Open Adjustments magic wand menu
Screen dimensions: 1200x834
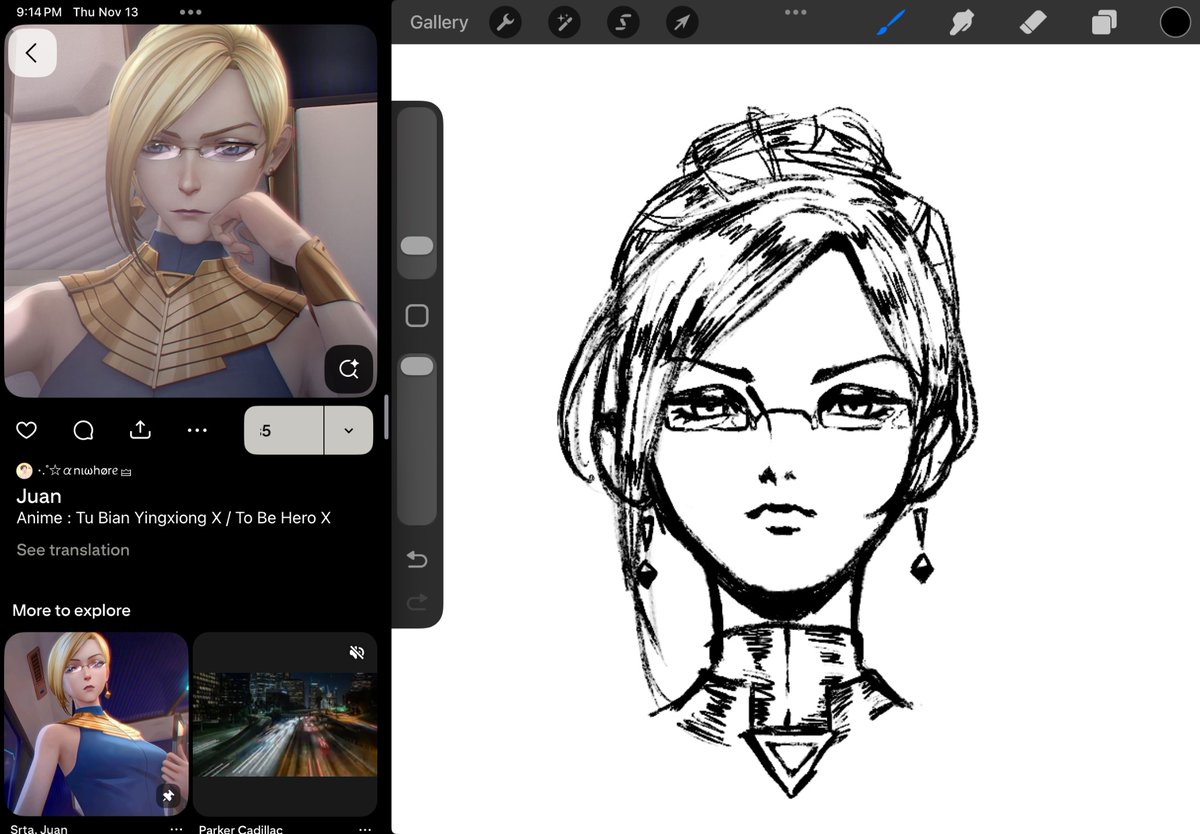(565, 22)
